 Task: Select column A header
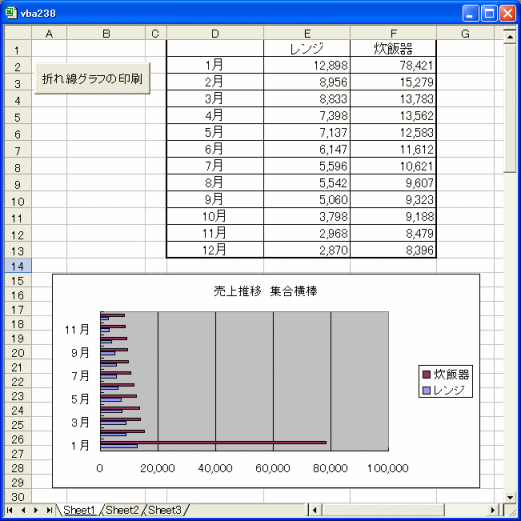[49, 34]
